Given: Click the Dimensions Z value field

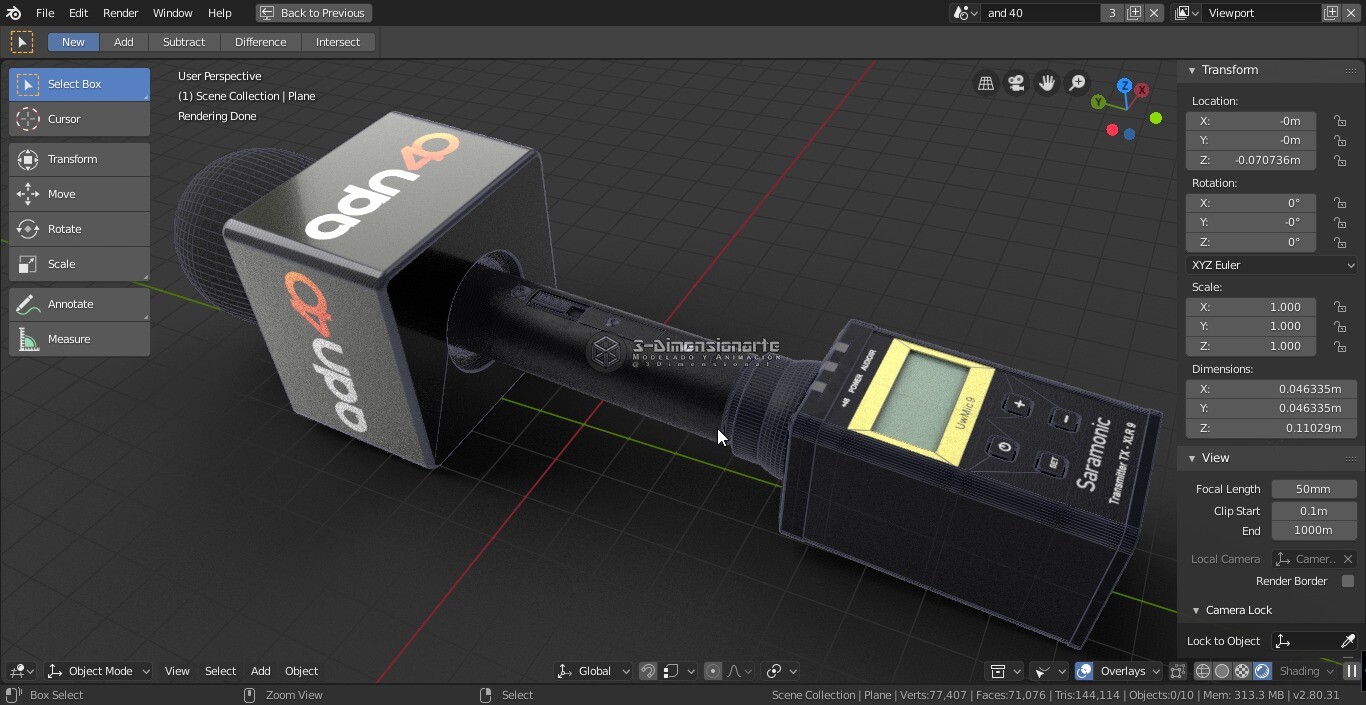Looking at the screenshot, I should tap(1271, 428).
